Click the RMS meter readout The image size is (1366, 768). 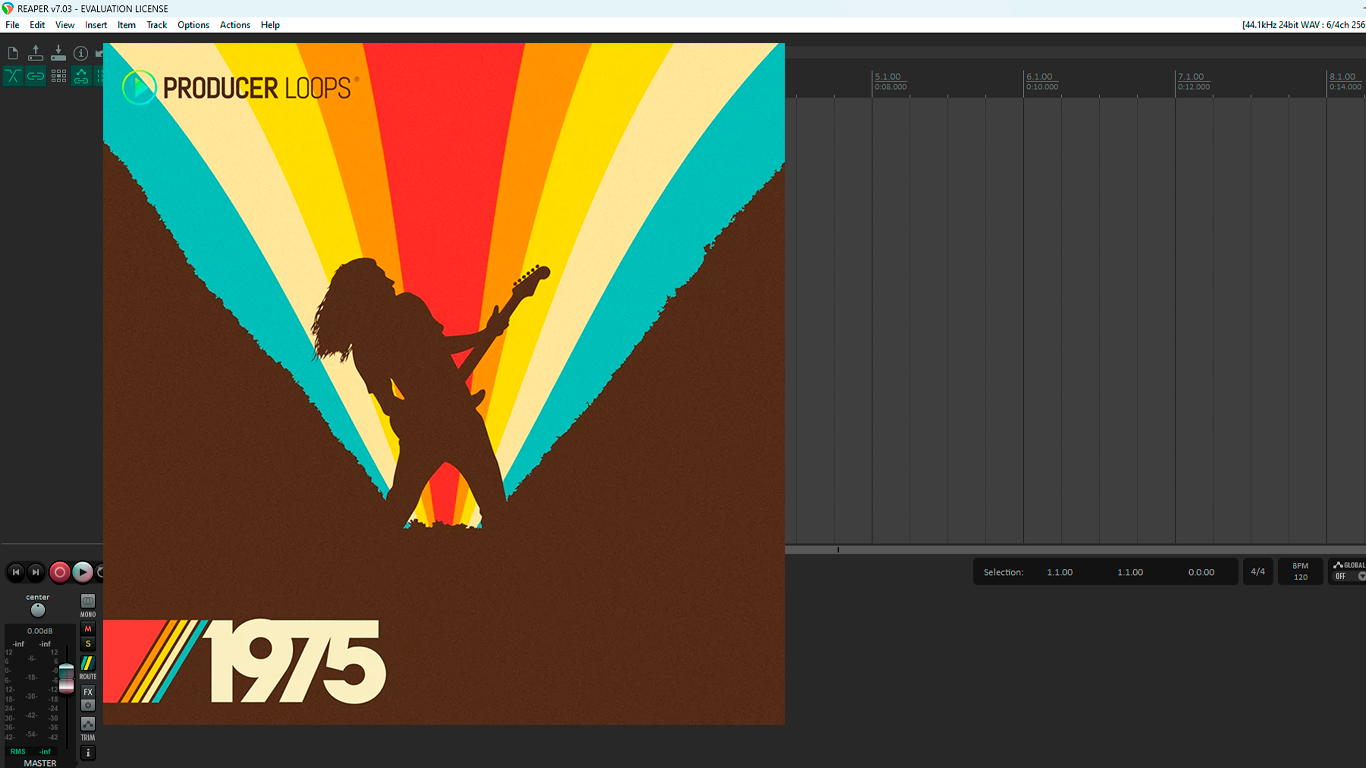[x=31, y=751]
